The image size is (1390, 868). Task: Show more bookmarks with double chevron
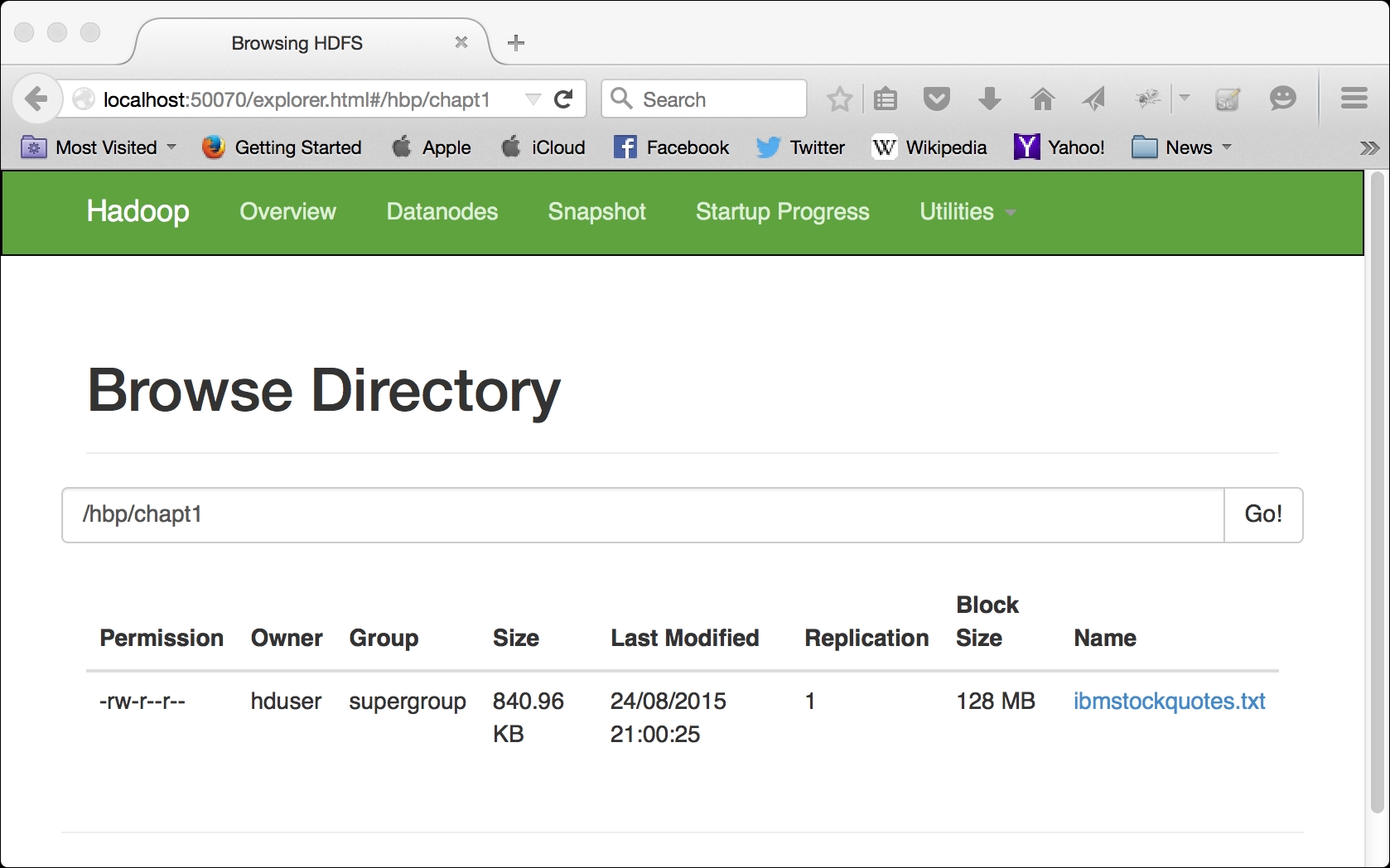coord(1369,147)
